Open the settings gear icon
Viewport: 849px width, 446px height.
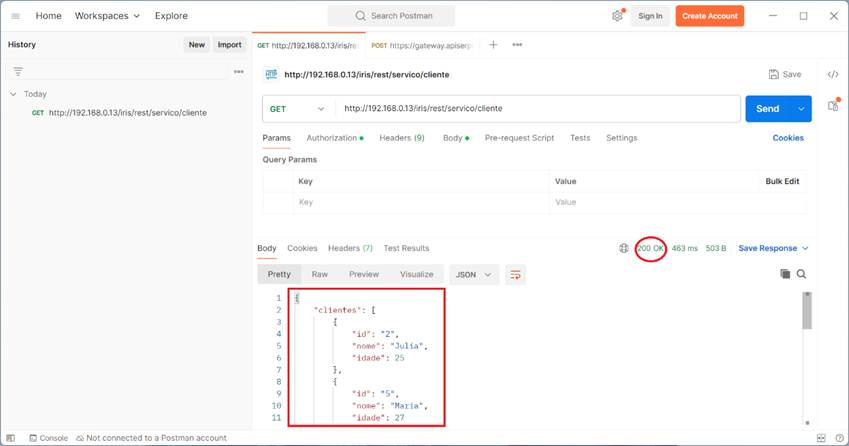coord(617,16)
